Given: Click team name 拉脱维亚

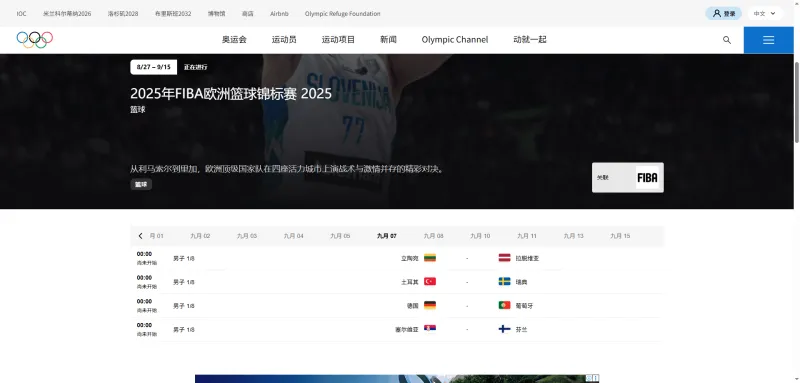Looking at the screenshot, I should (527, 259).
